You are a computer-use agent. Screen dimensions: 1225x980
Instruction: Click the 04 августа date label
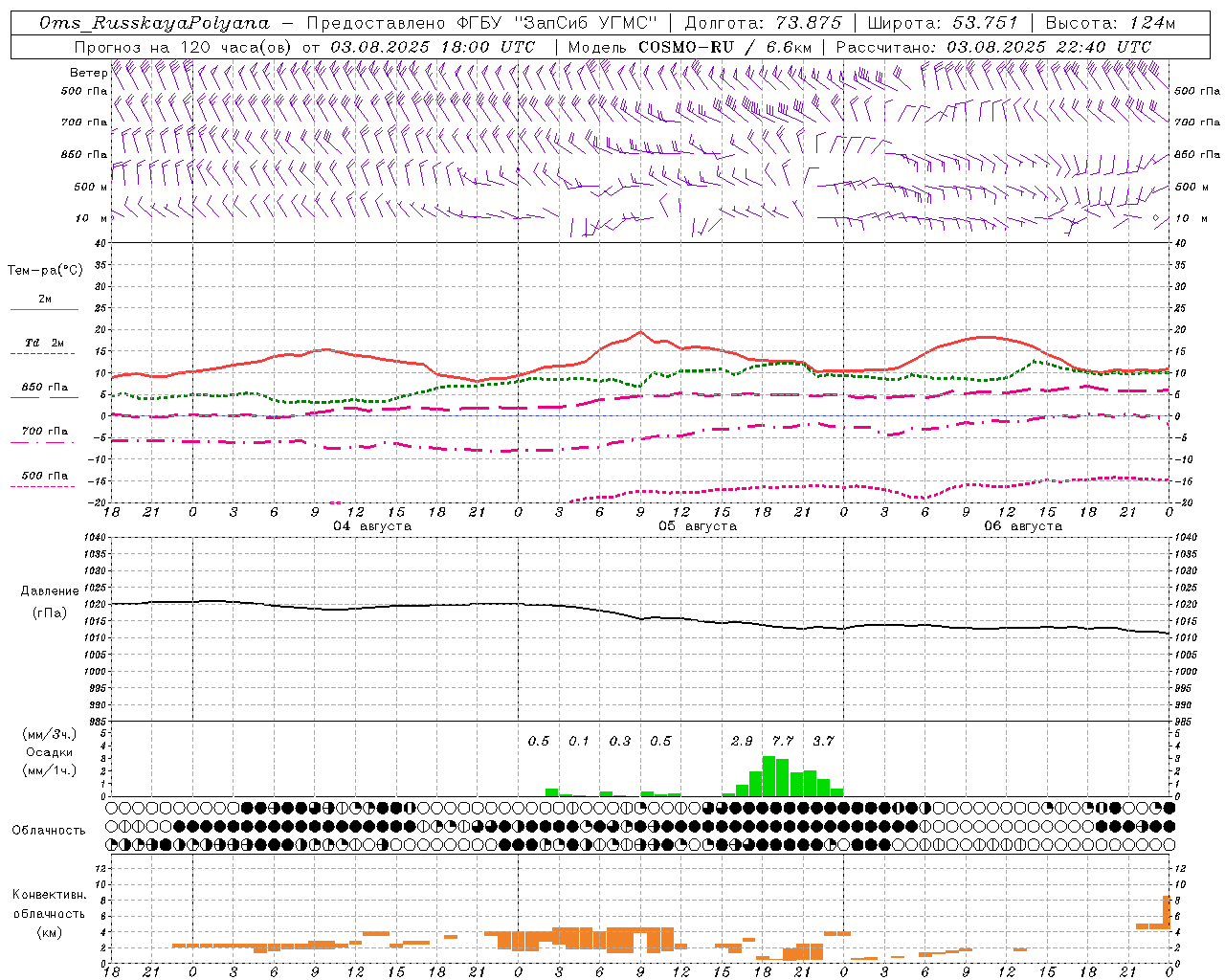(x=372, y=526)
